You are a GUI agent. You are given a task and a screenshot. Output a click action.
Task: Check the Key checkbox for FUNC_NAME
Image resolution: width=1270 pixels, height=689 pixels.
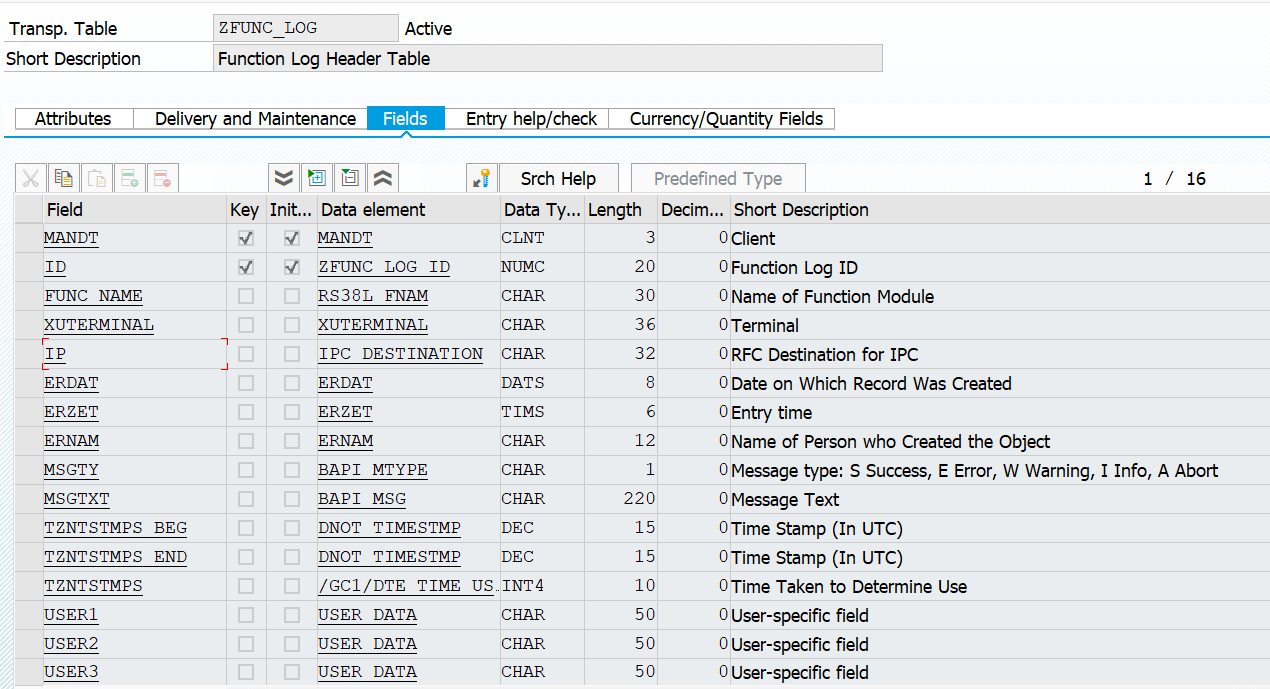(246, 297)
